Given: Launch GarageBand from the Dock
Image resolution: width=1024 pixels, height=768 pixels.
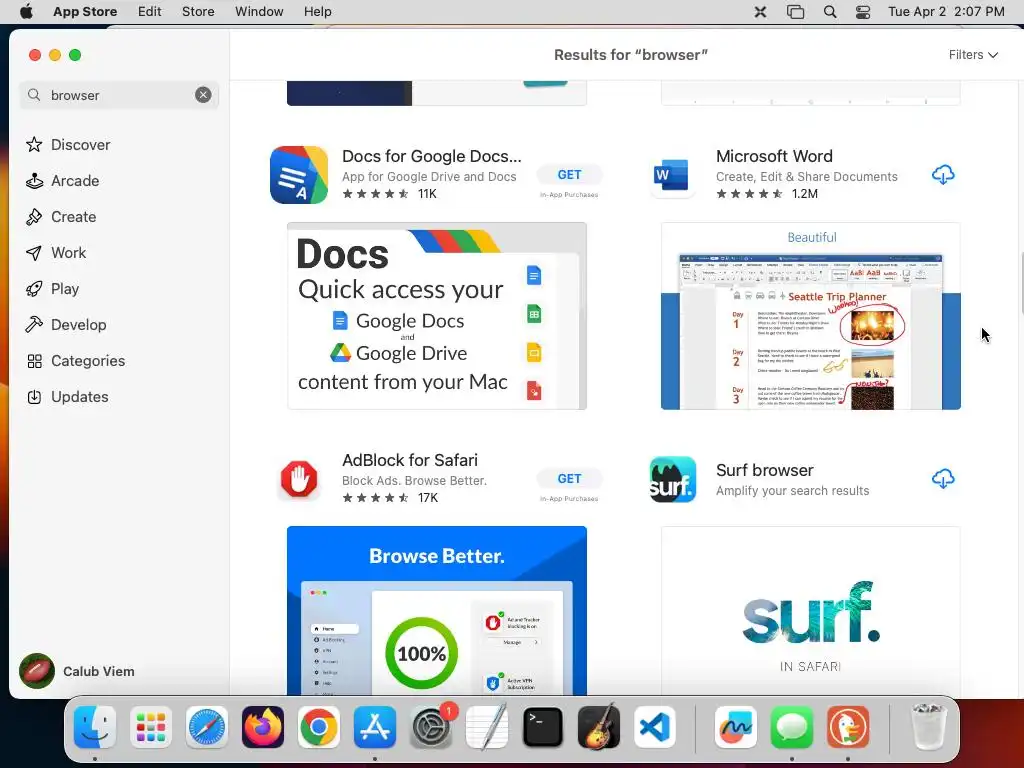Looking at the screenshot, I should 599,727.
